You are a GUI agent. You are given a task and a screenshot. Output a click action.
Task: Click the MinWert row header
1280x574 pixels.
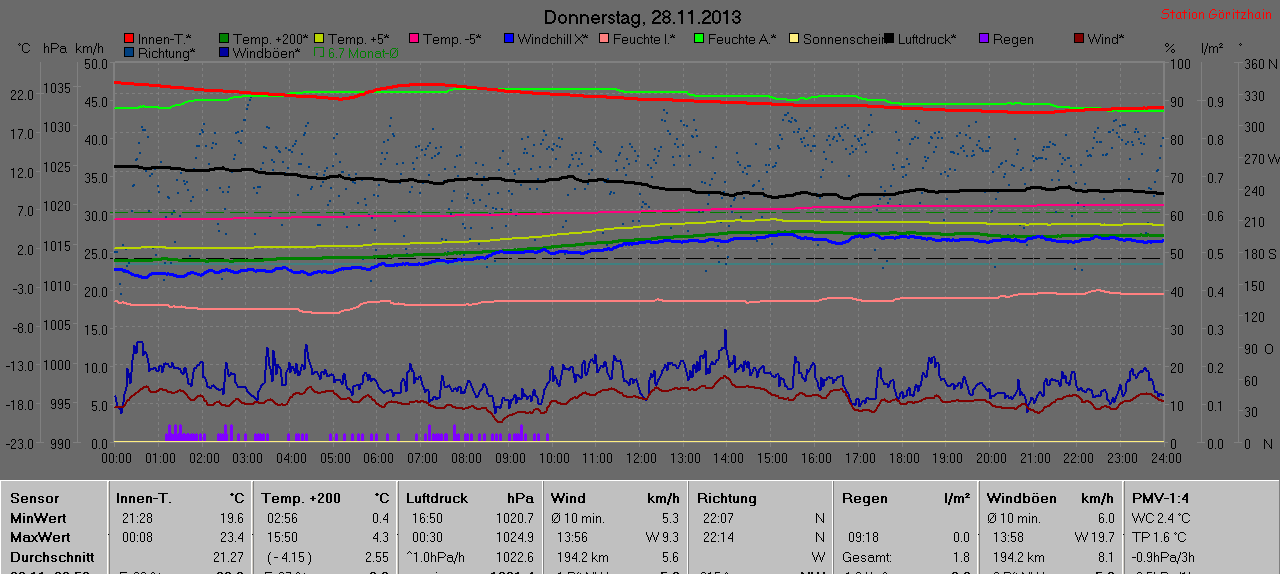(38, 518)
